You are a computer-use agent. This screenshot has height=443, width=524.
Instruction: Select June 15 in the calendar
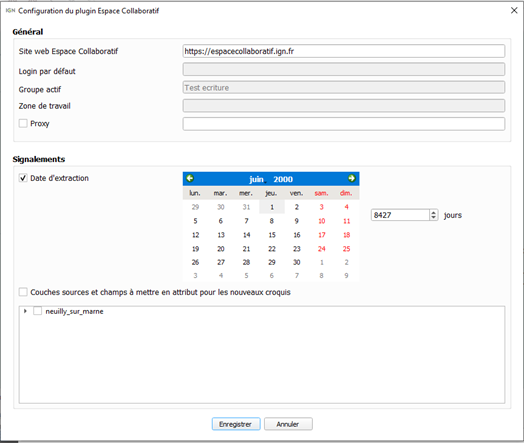coord(272,235)
